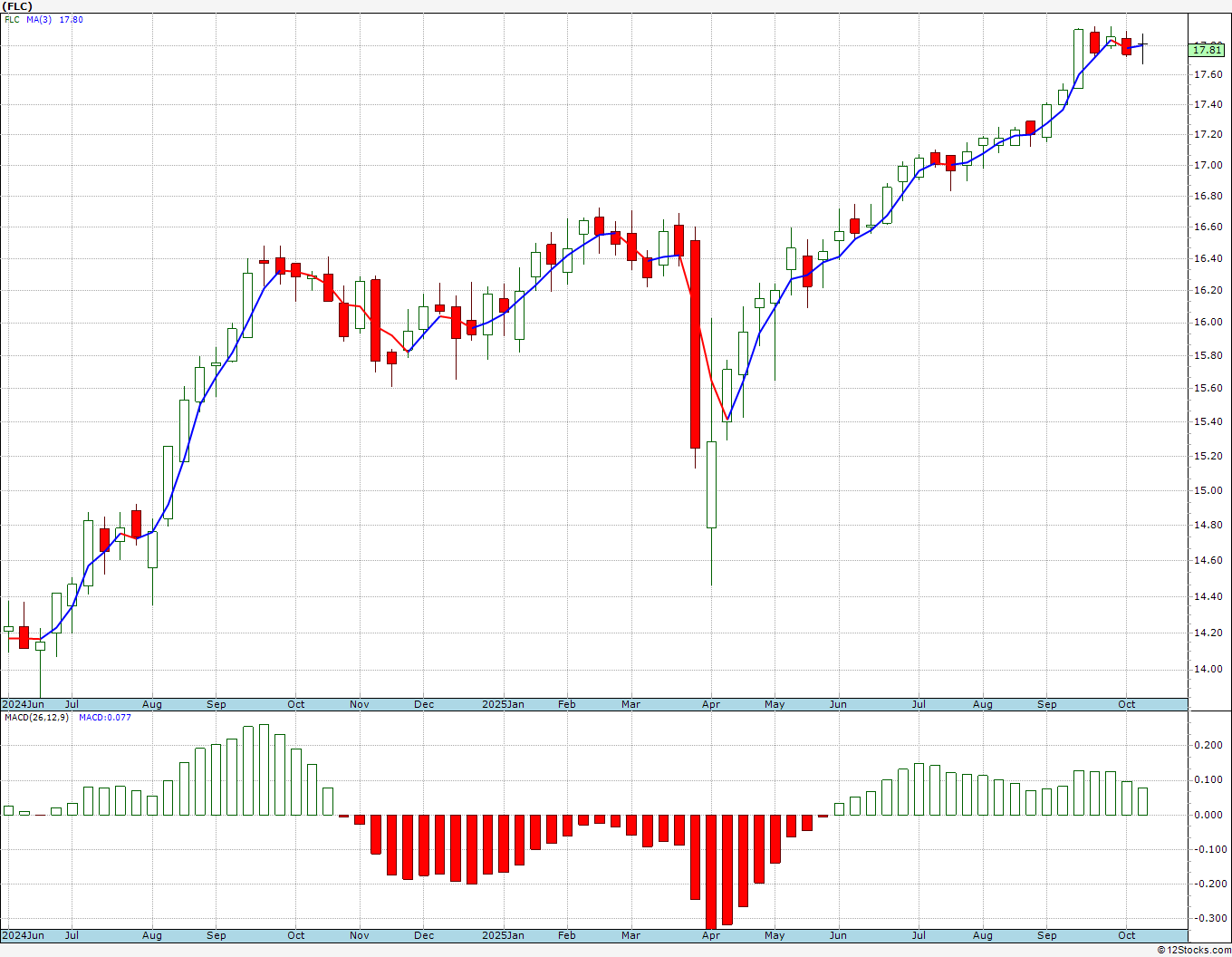This screenshot has height=957, width=1232.
Task: Click 2025Jan on the MACD panel date axis
Action: point(503,935)
